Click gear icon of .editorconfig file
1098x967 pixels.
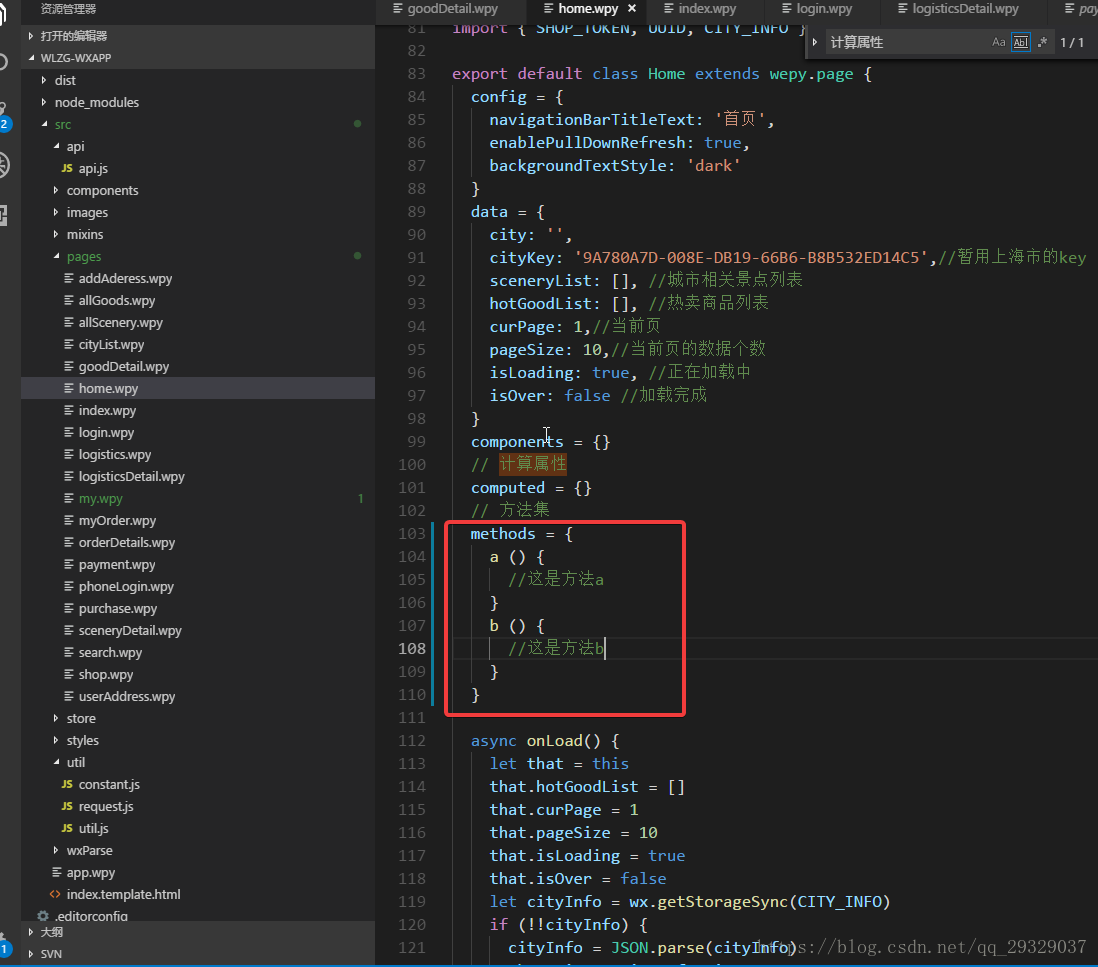tap(43, 916)
